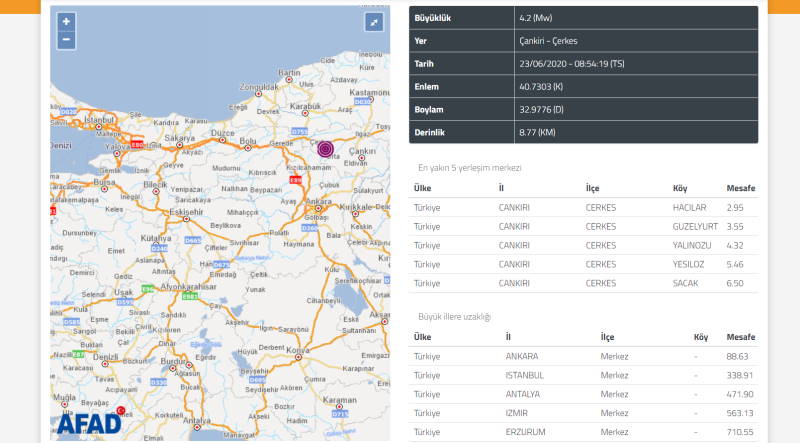
Task: Select the HACILAR village row
Action: pyautogui.click(x=584, y=207)
